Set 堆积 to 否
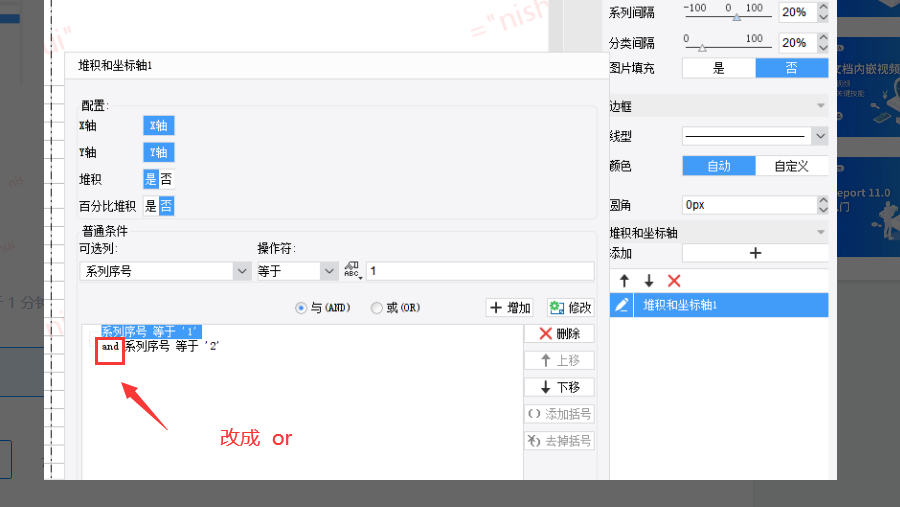Viewport: 900px width, 507px height. click(x=166, y=179)
